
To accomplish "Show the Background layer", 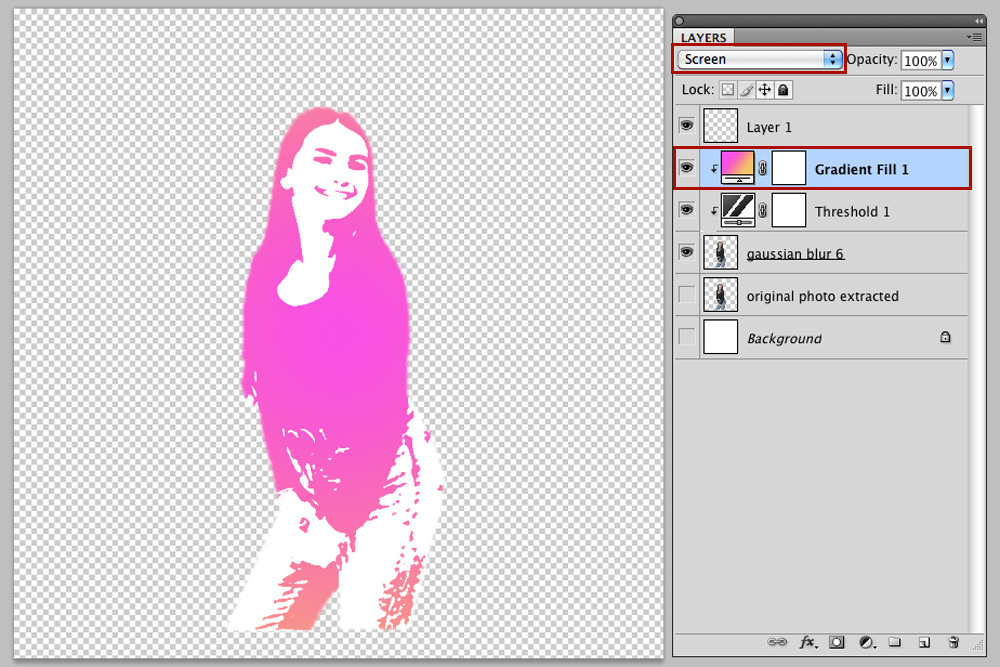I will [686, 337].
